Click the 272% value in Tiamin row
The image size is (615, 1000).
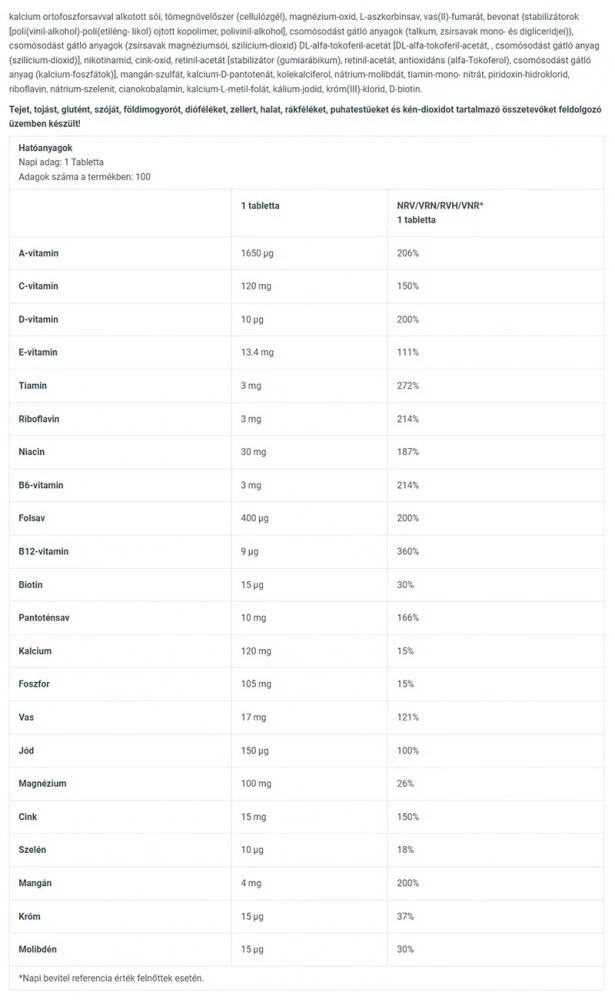(x=408, y=385)
